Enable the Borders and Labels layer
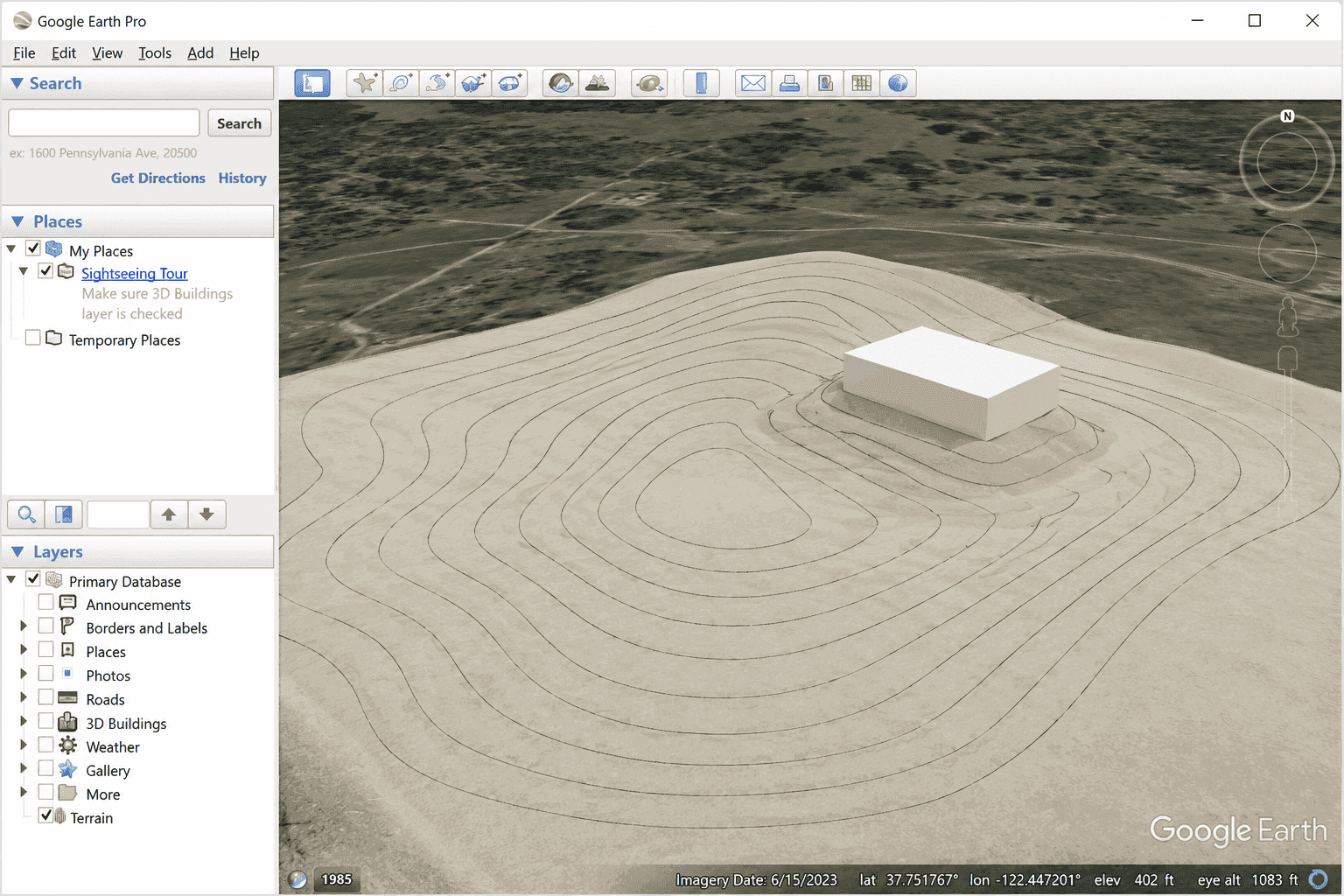This screenshot has width=1344, height=896. pos(46,626)
